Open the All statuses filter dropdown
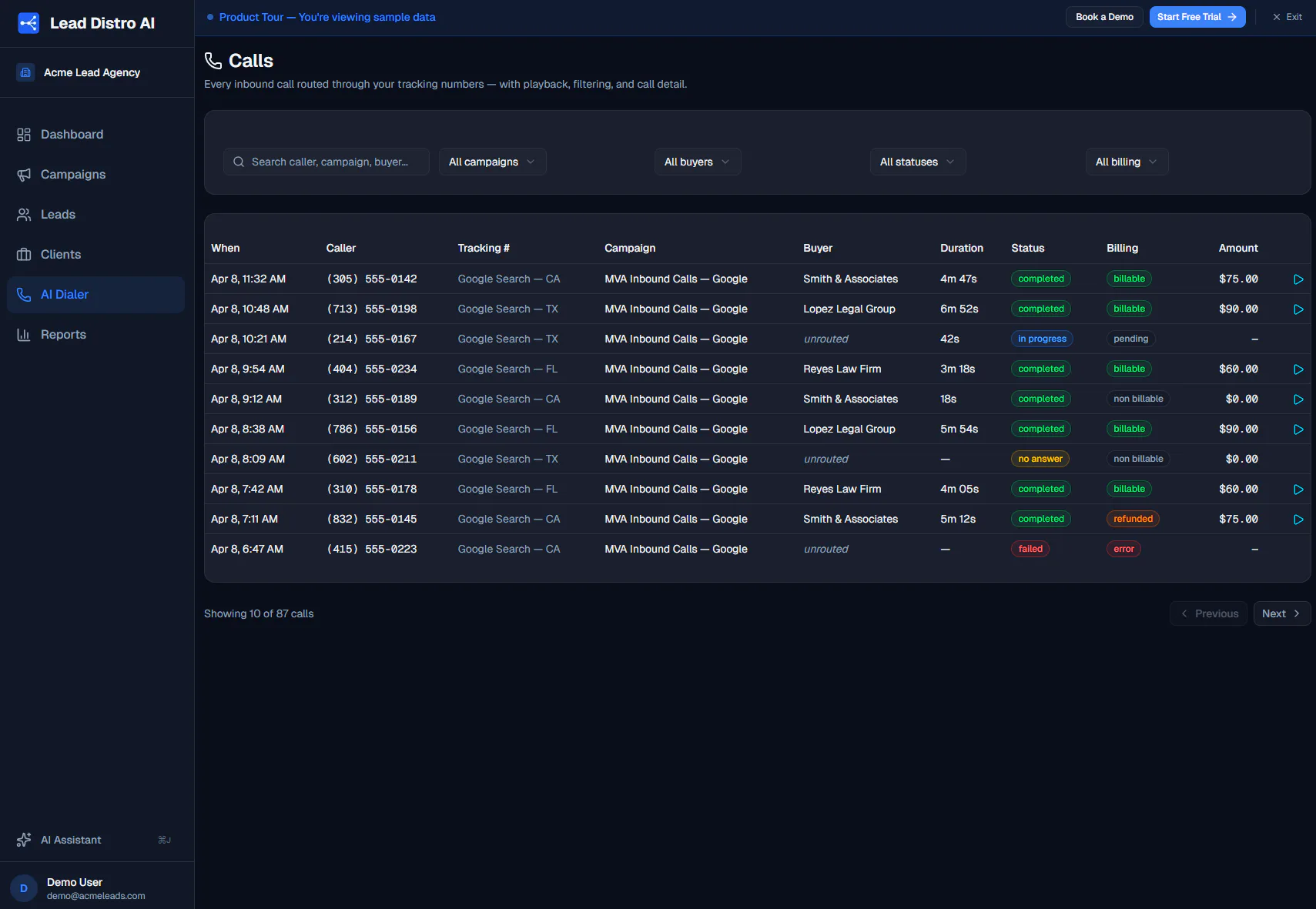The height and width of the screenshot is (909, 1316). (x=918, y=162)
